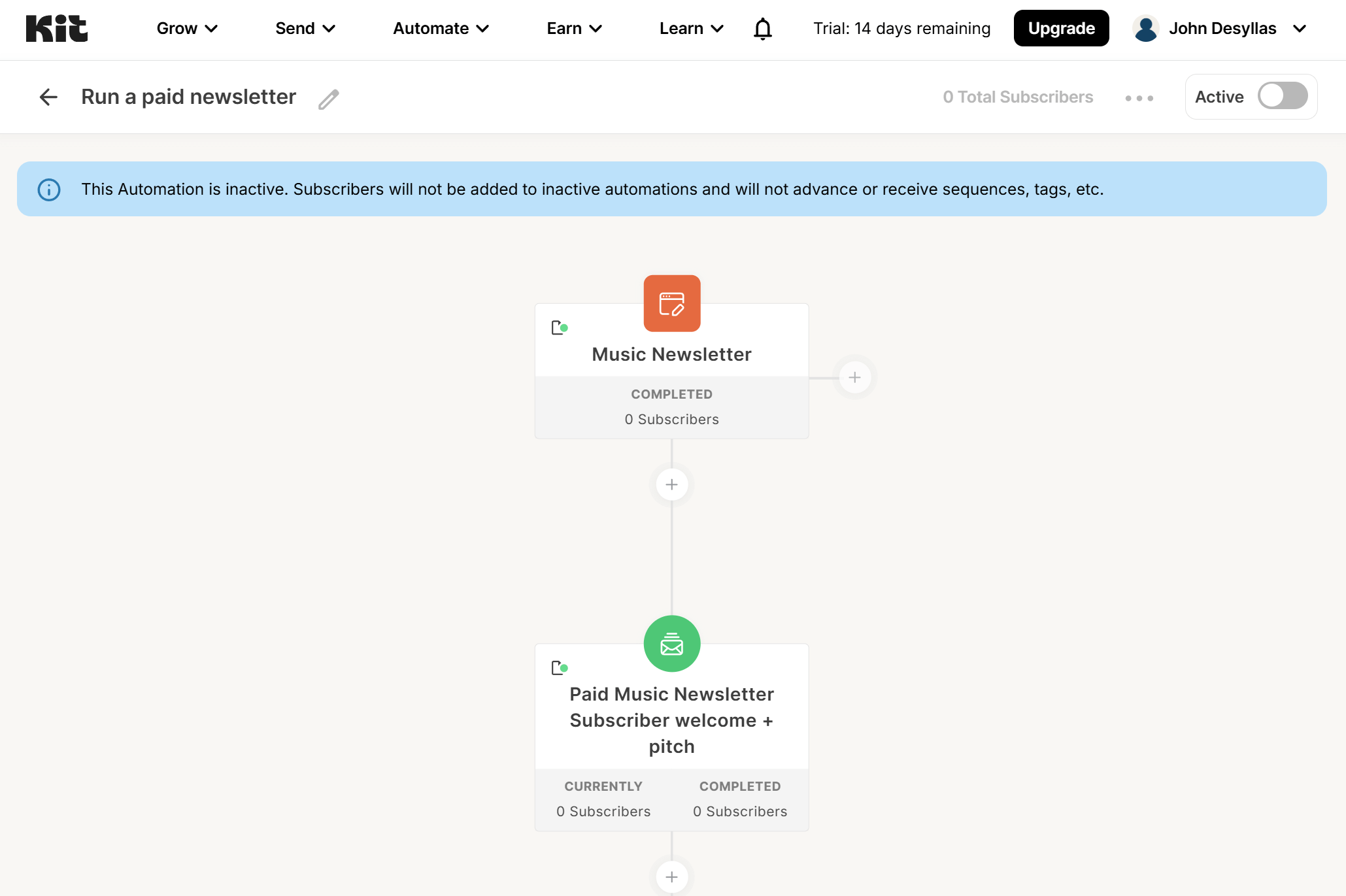Click the green email sequence icon on Paid newsletter node
This screenshot has width=1346, height=896.
671,643
